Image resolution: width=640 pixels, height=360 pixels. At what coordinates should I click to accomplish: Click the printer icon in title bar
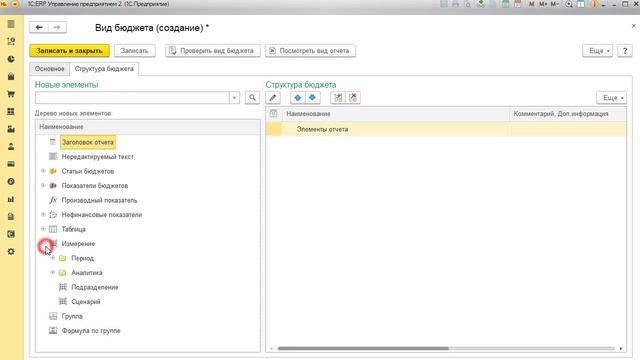[x=456, y=4]
